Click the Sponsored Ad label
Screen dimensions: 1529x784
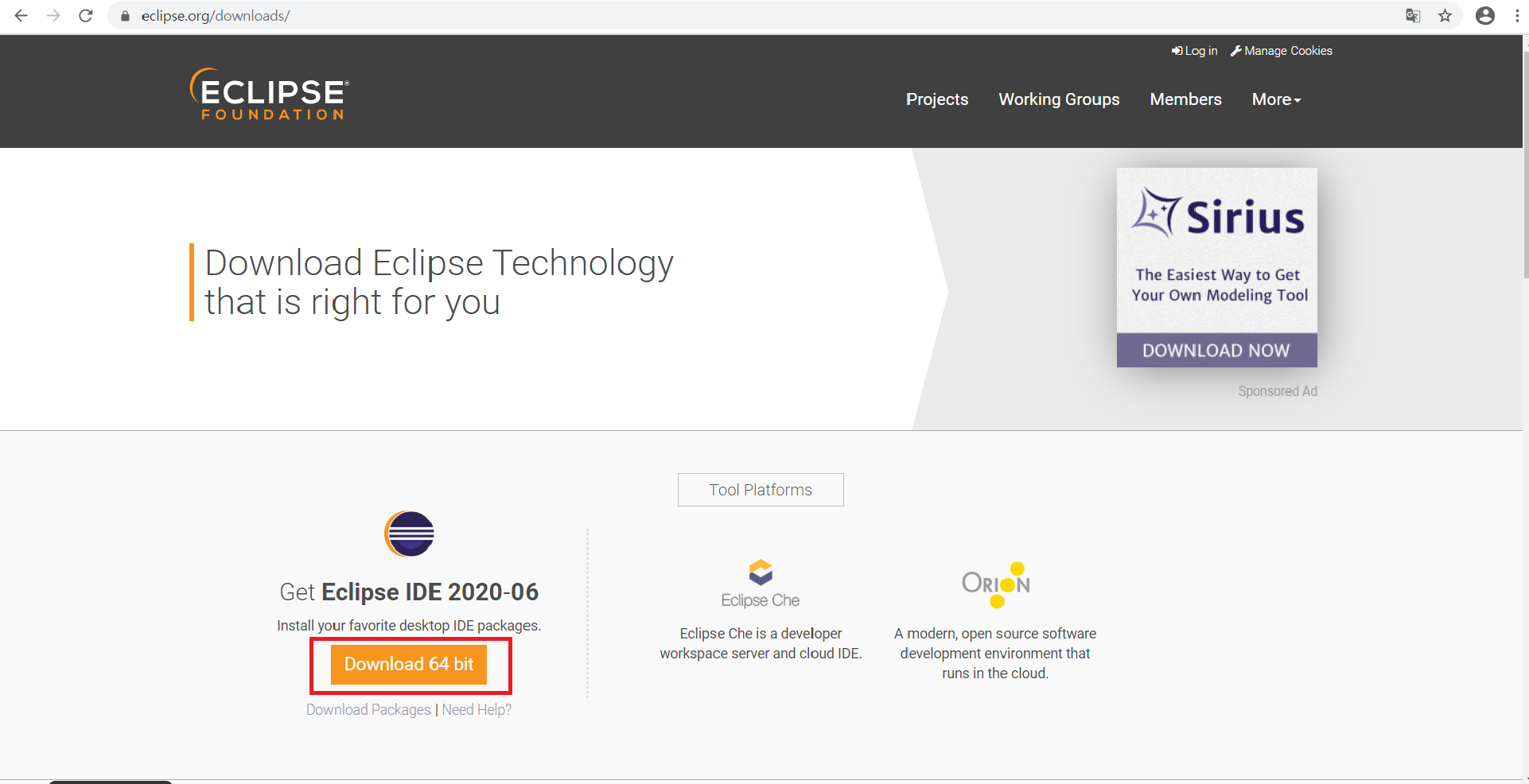coord(1278,391)
